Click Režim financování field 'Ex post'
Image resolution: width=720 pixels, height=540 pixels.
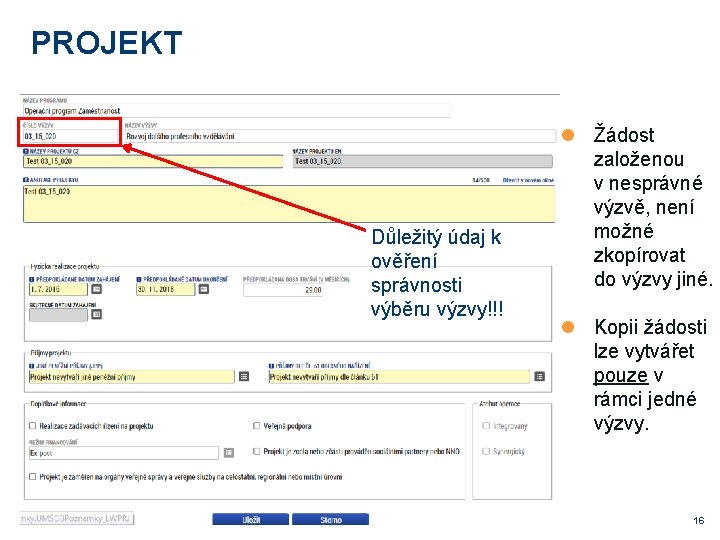[124, 453]
